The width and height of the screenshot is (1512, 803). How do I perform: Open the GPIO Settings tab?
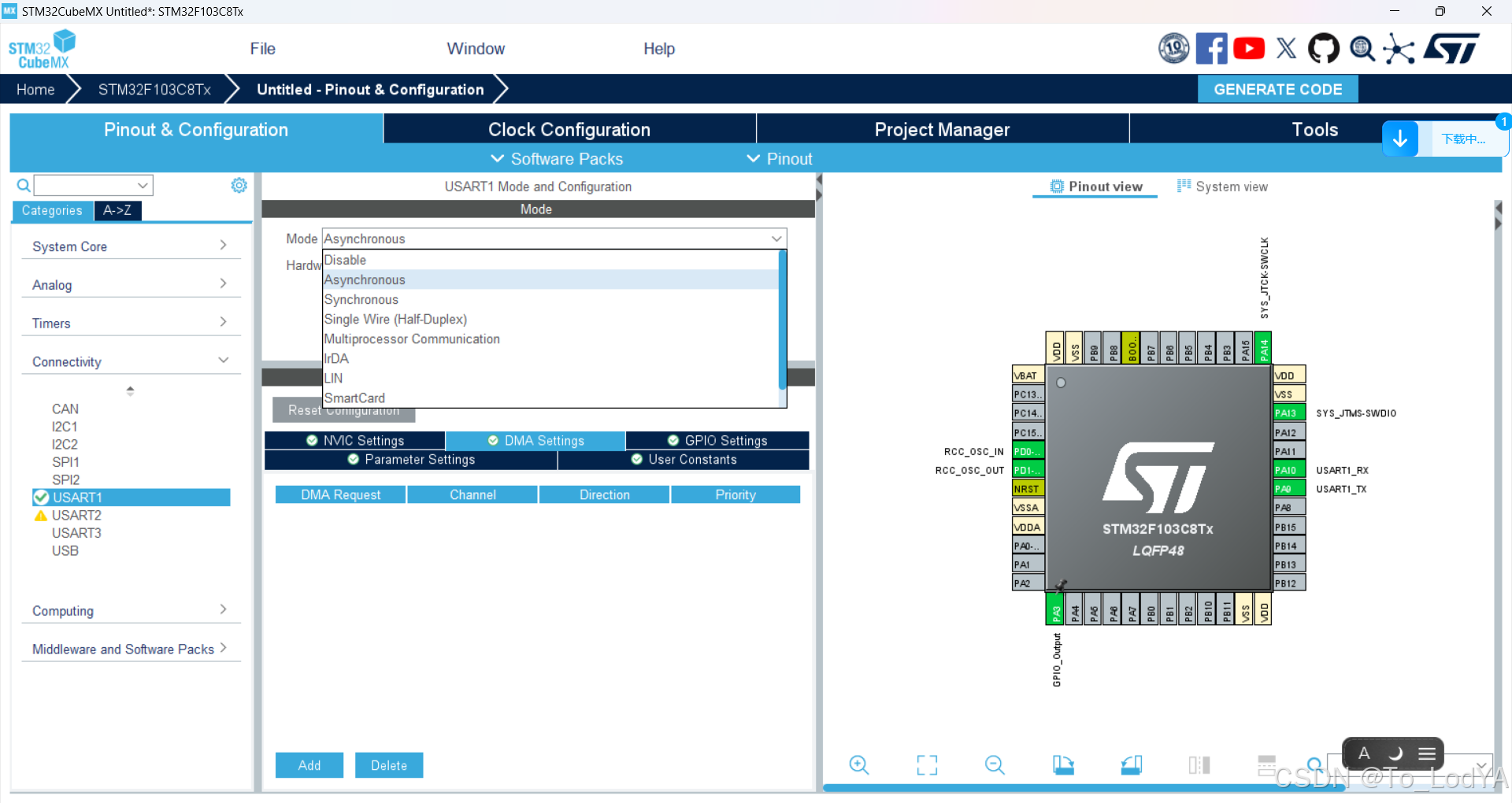click(717, 441)
